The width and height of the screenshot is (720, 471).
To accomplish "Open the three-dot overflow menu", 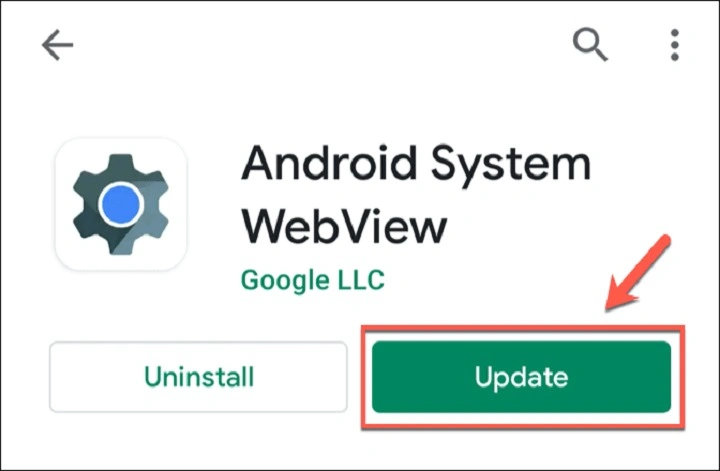I will [x=675, y=45].
